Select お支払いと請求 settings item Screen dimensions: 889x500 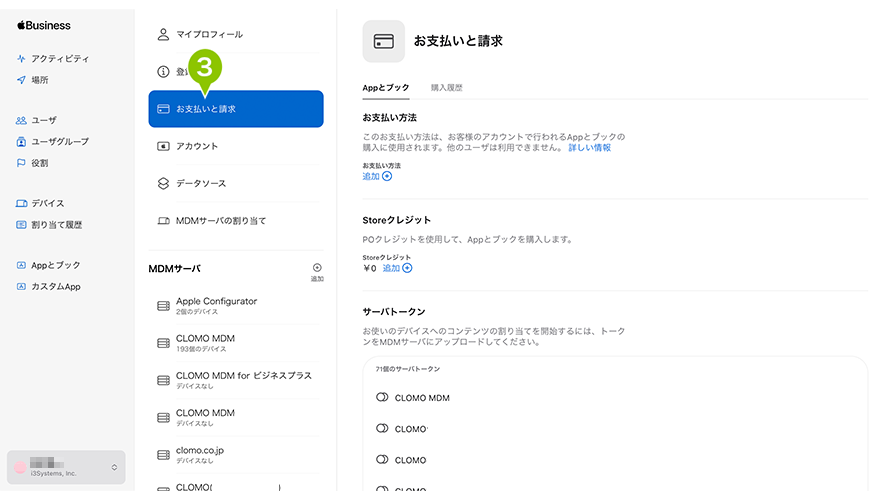(236, 109)
